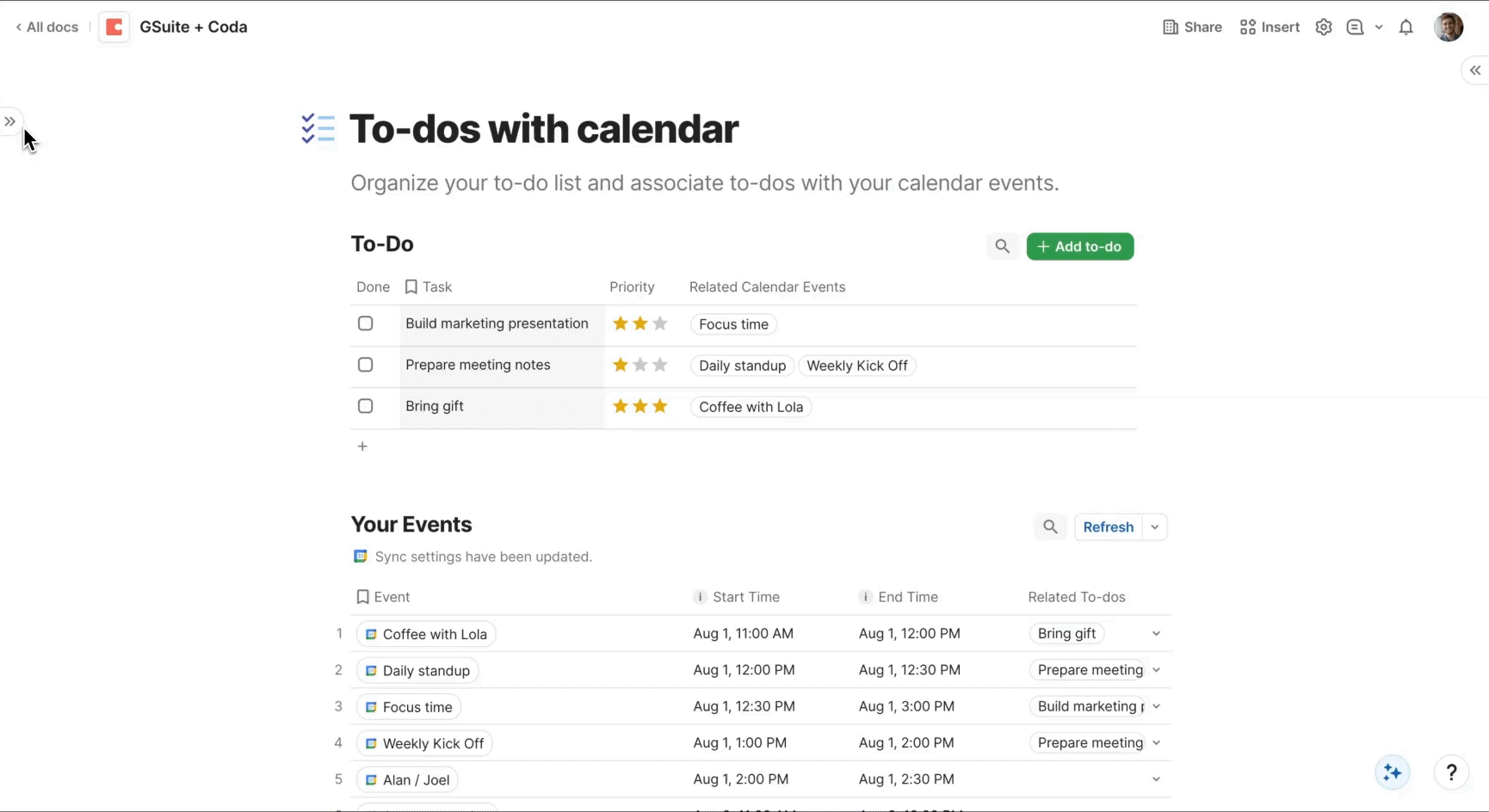The width and height of the screenshot is (1489, 812).
Task: Expand Related To-dos for Coffee with Lola
Action: click(1156, 634)
